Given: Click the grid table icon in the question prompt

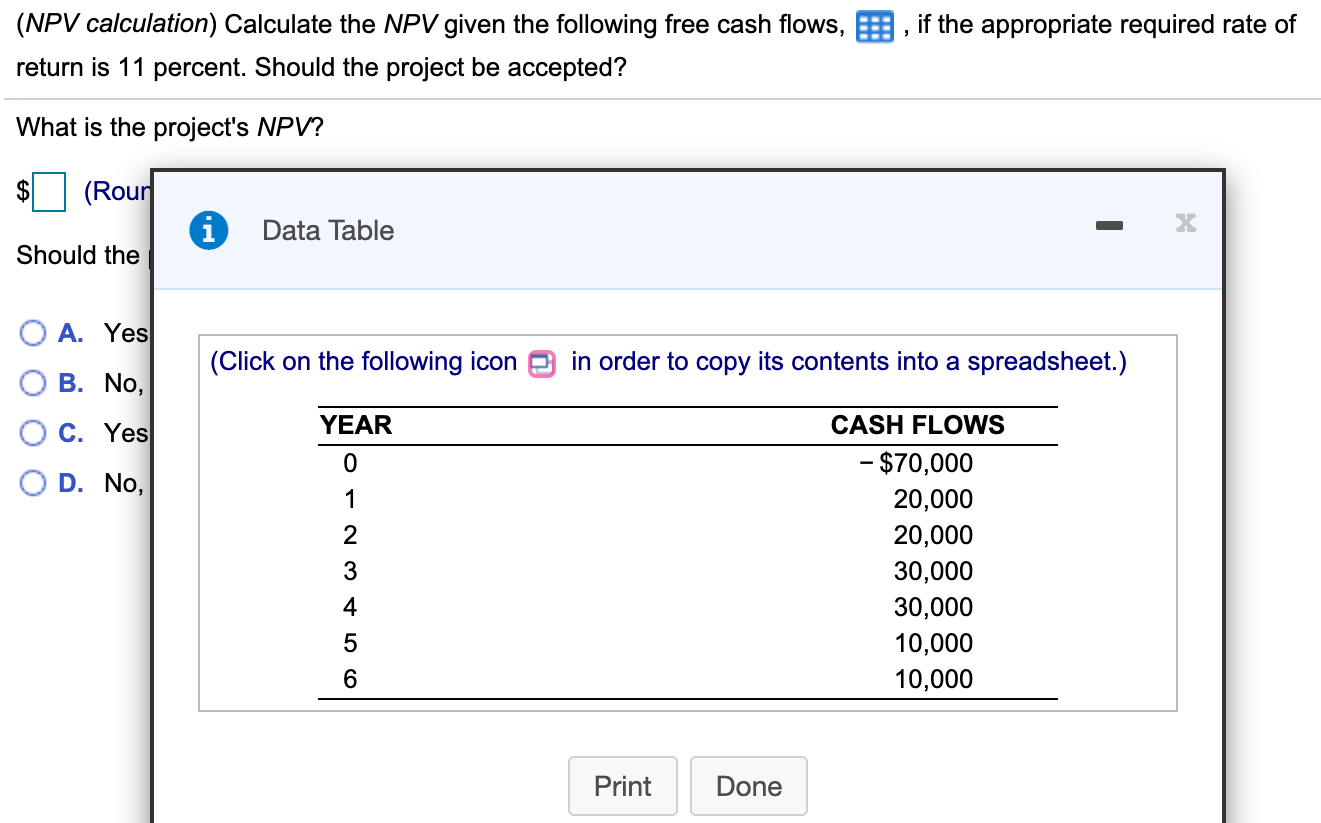Looking at the screenshot, I should [873, 24].
